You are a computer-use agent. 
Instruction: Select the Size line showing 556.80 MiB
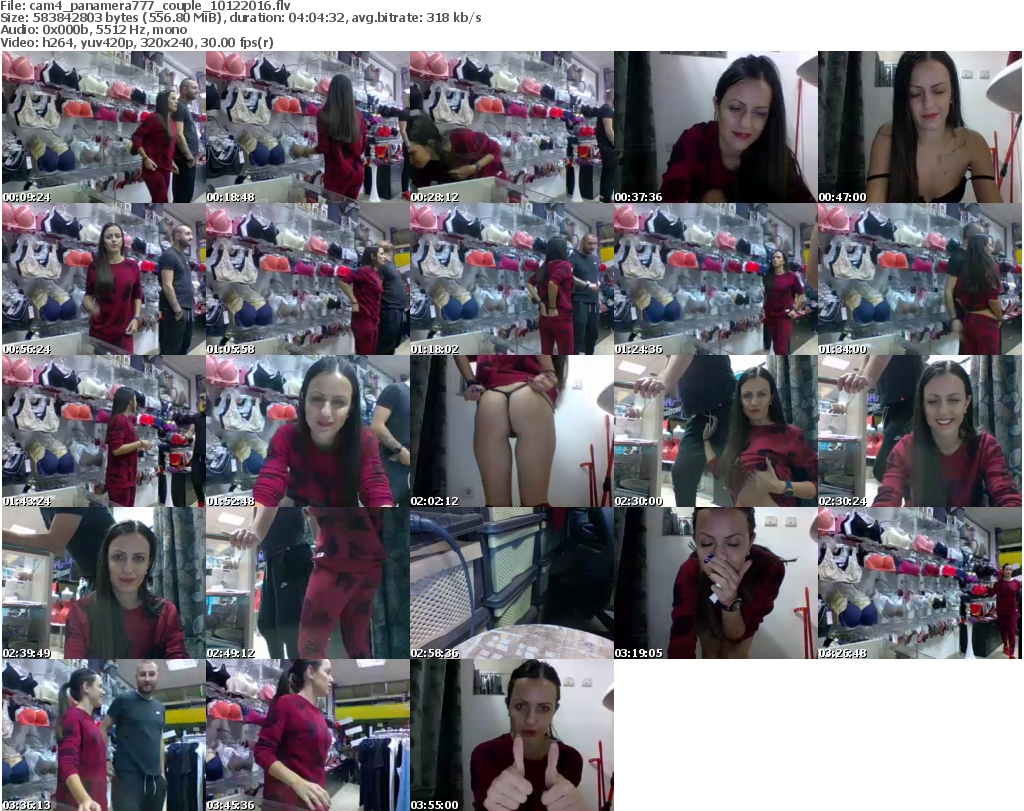point(241,18)
